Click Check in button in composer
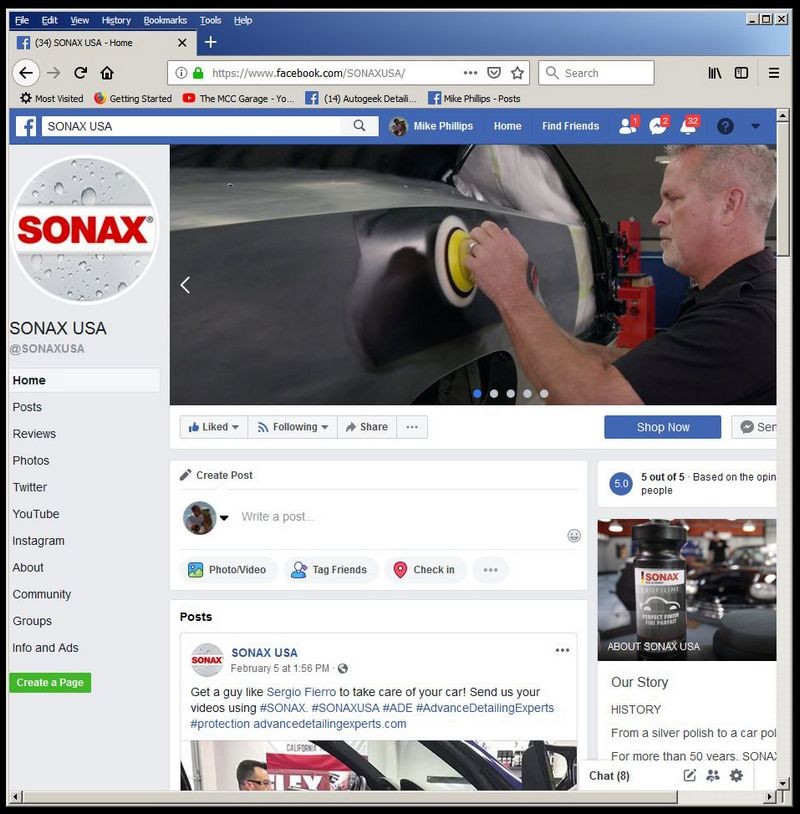 pos(425,569)
